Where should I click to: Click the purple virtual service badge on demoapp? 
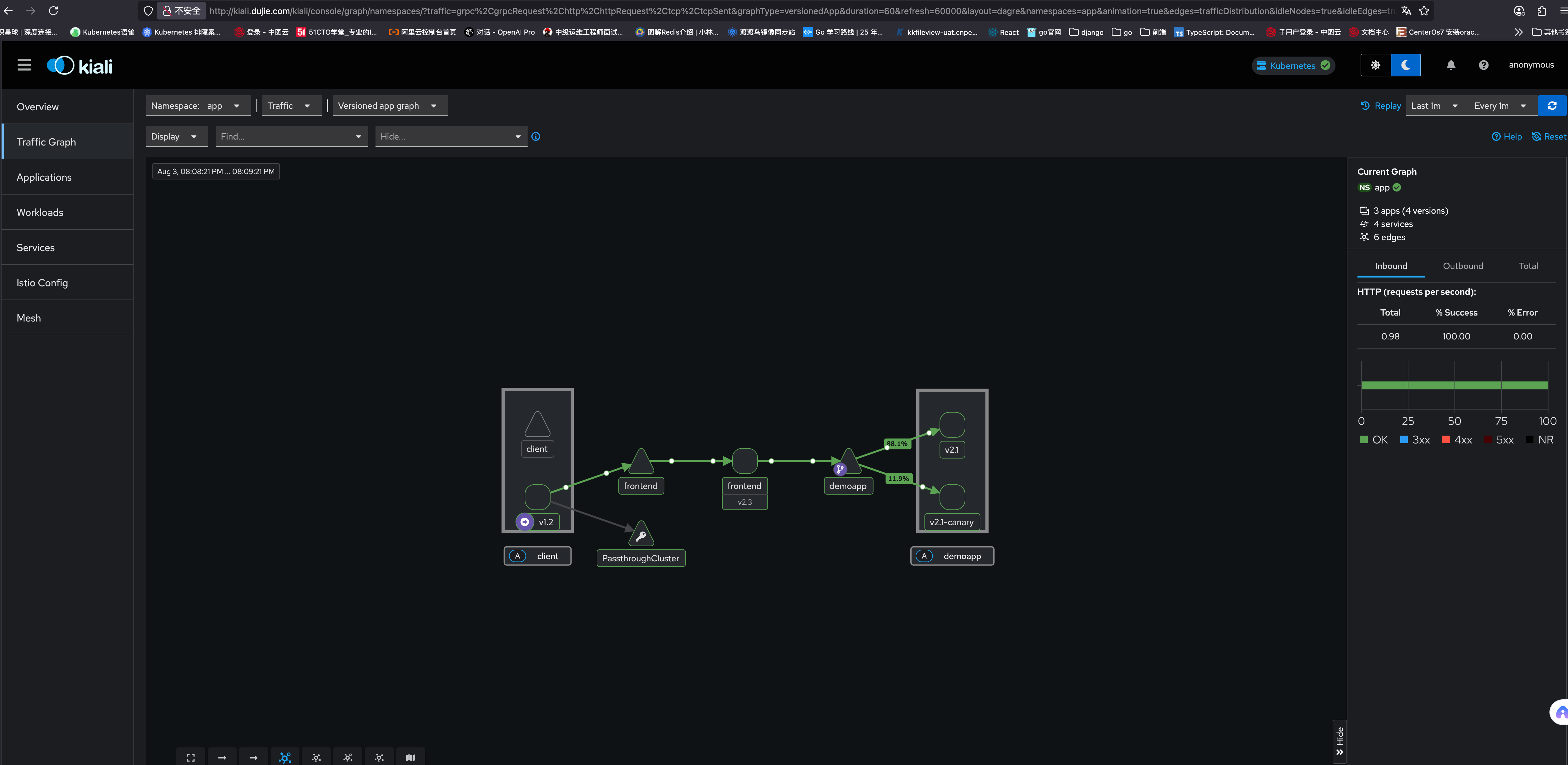pyautogui.click(x=840, y=469)
